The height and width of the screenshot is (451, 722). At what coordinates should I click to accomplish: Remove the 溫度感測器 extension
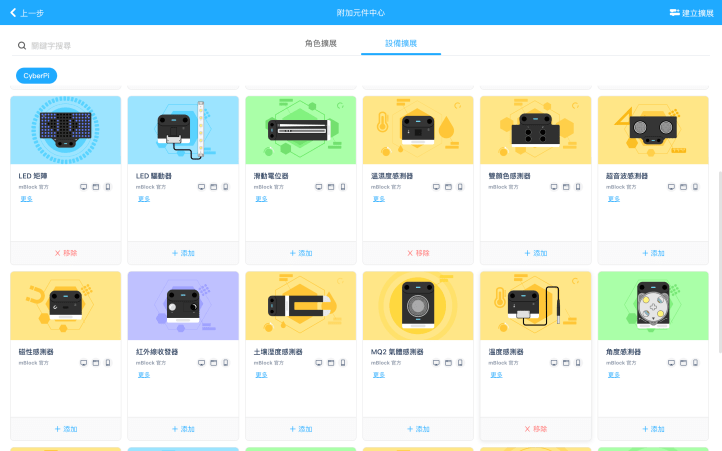coord(536,429)
